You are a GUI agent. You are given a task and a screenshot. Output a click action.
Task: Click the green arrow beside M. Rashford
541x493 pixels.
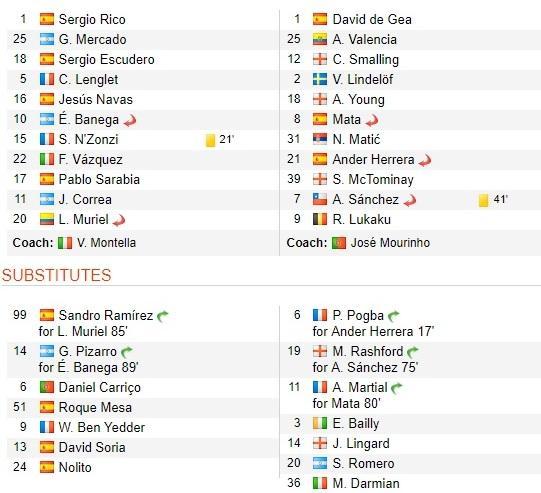pyautogui.click(x=413, y=352)
